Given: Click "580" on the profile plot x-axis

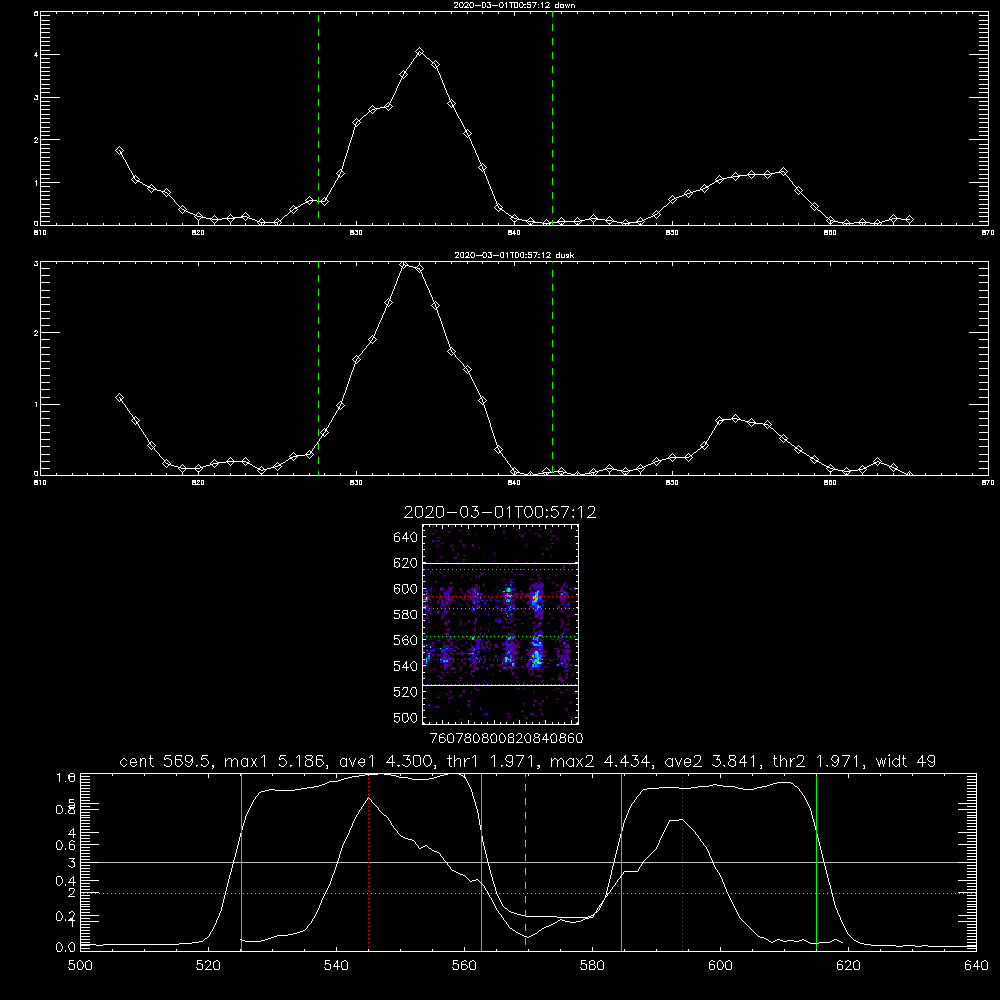Looking at the screenshot, I should (592, 966).
